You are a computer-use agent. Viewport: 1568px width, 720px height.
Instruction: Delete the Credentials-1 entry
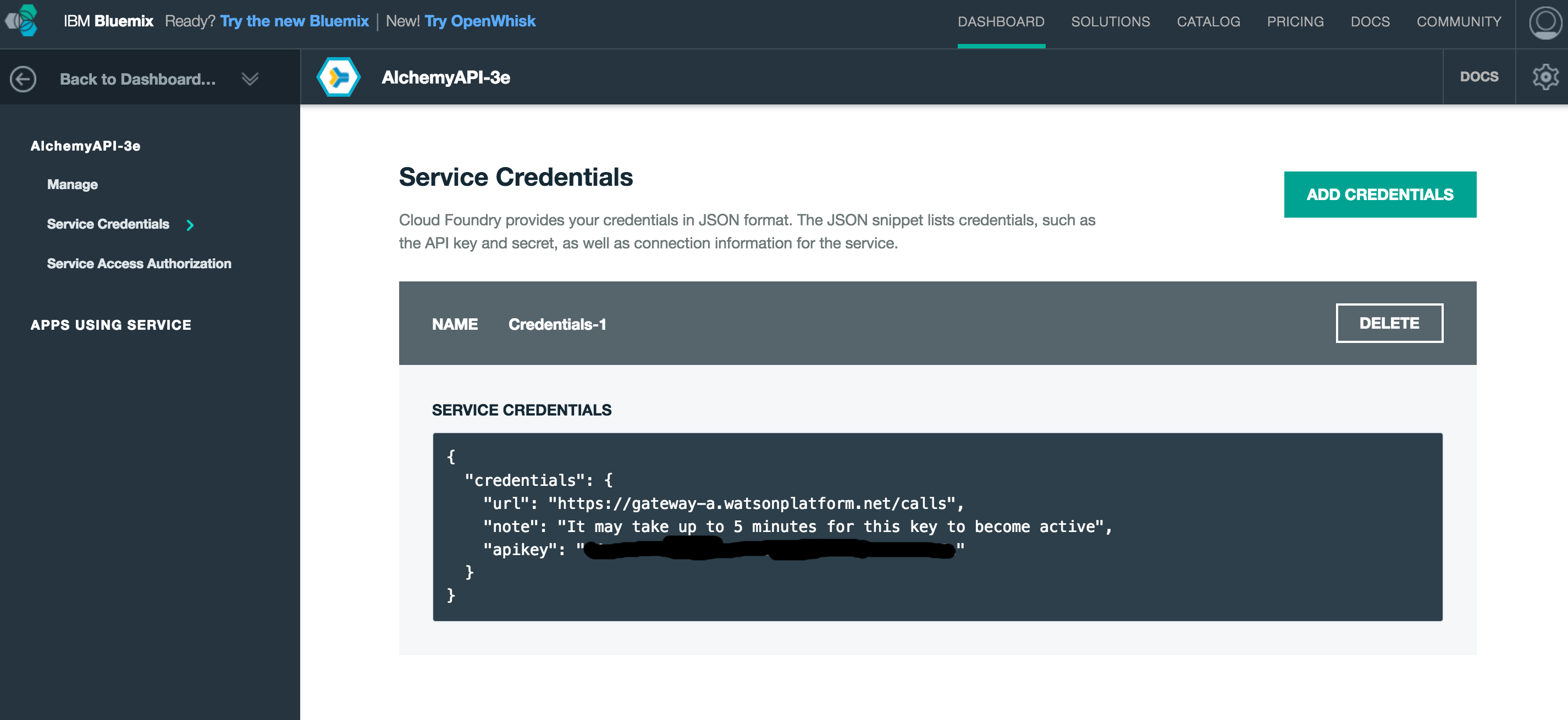point(1389,323)
